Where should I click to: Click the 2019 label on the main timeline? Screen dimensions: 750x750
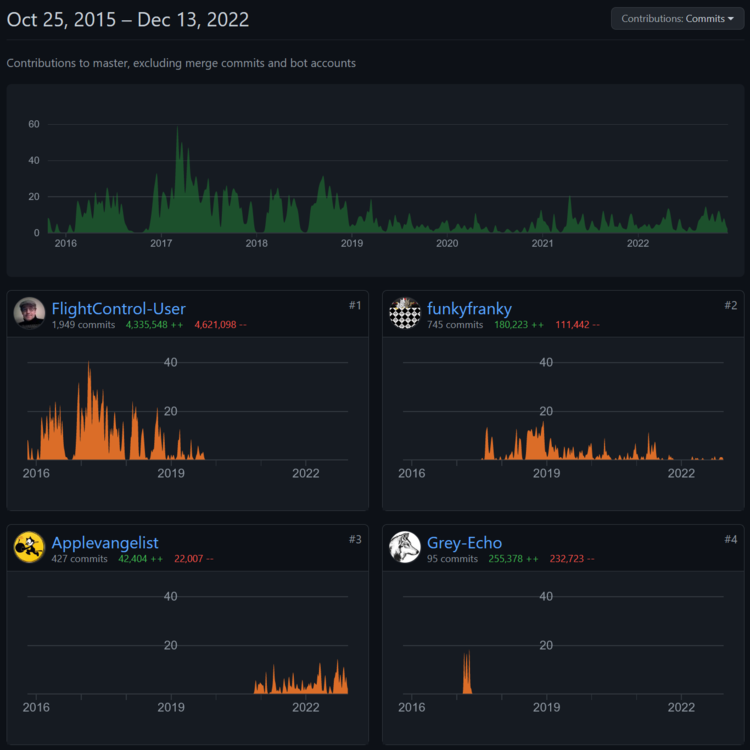click(x=352, y=243)
